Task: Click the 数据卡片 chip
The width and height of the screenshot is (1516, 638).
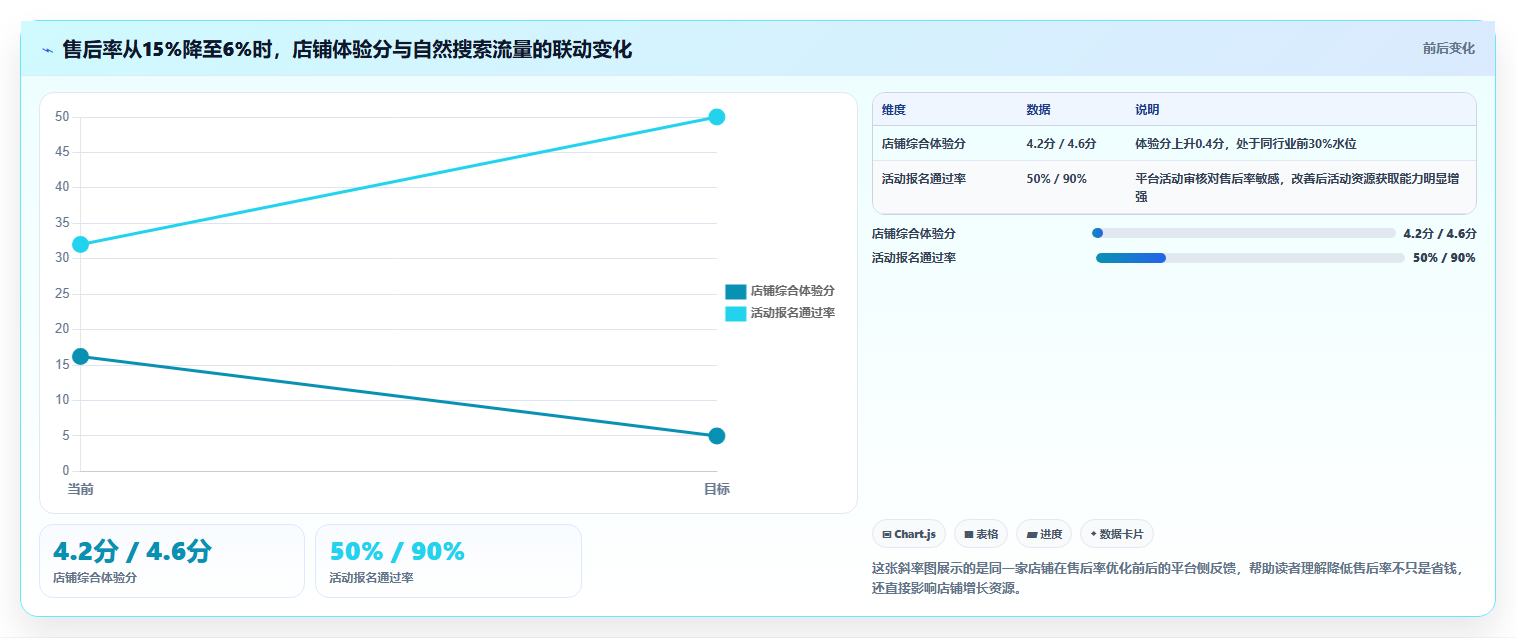Action: tap(1116, 534)
